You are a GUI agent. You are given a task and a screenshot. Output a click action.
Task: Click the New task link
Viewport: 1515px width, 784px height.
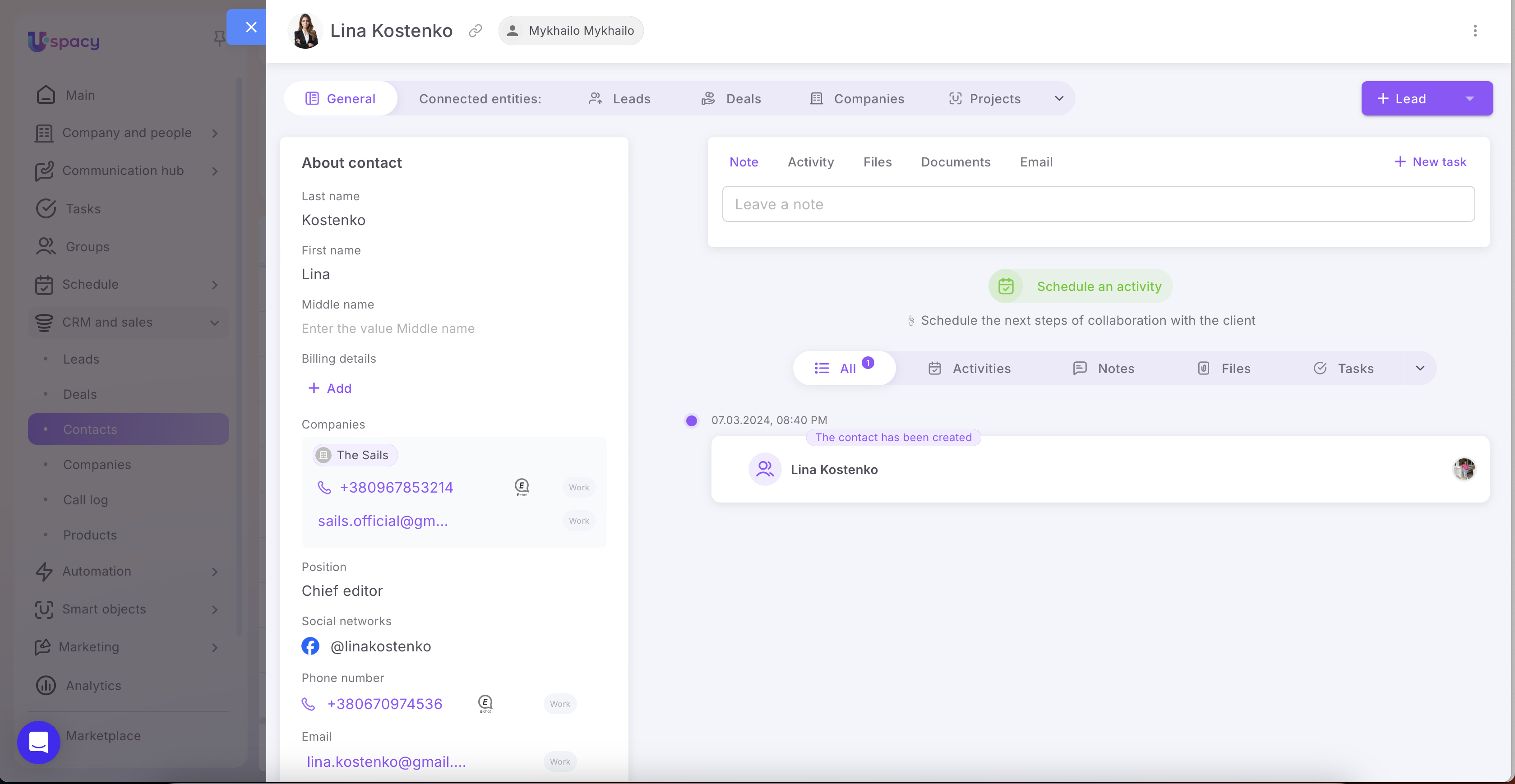pos(1430,162)
